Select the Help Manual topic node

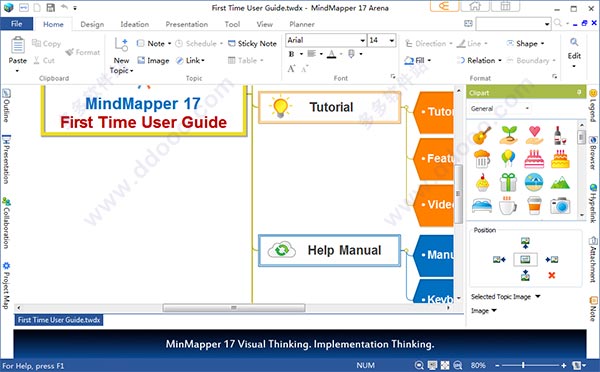[330, 251]
